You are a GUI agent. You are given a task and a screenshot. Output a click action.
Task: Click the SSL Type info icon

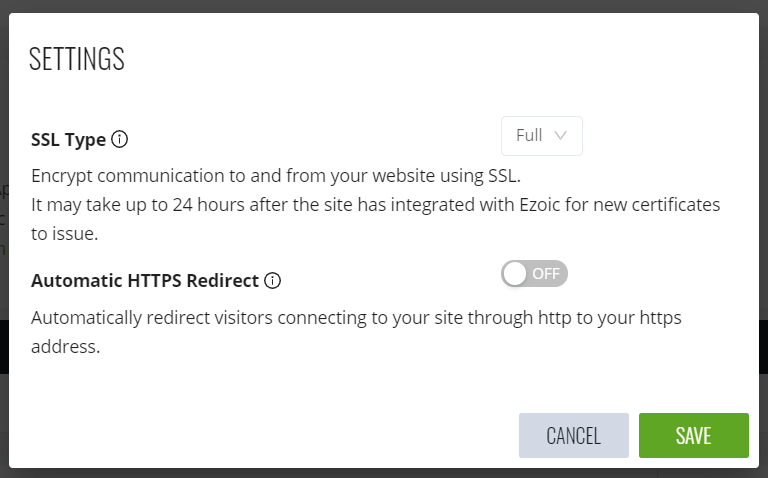[120, 139]
